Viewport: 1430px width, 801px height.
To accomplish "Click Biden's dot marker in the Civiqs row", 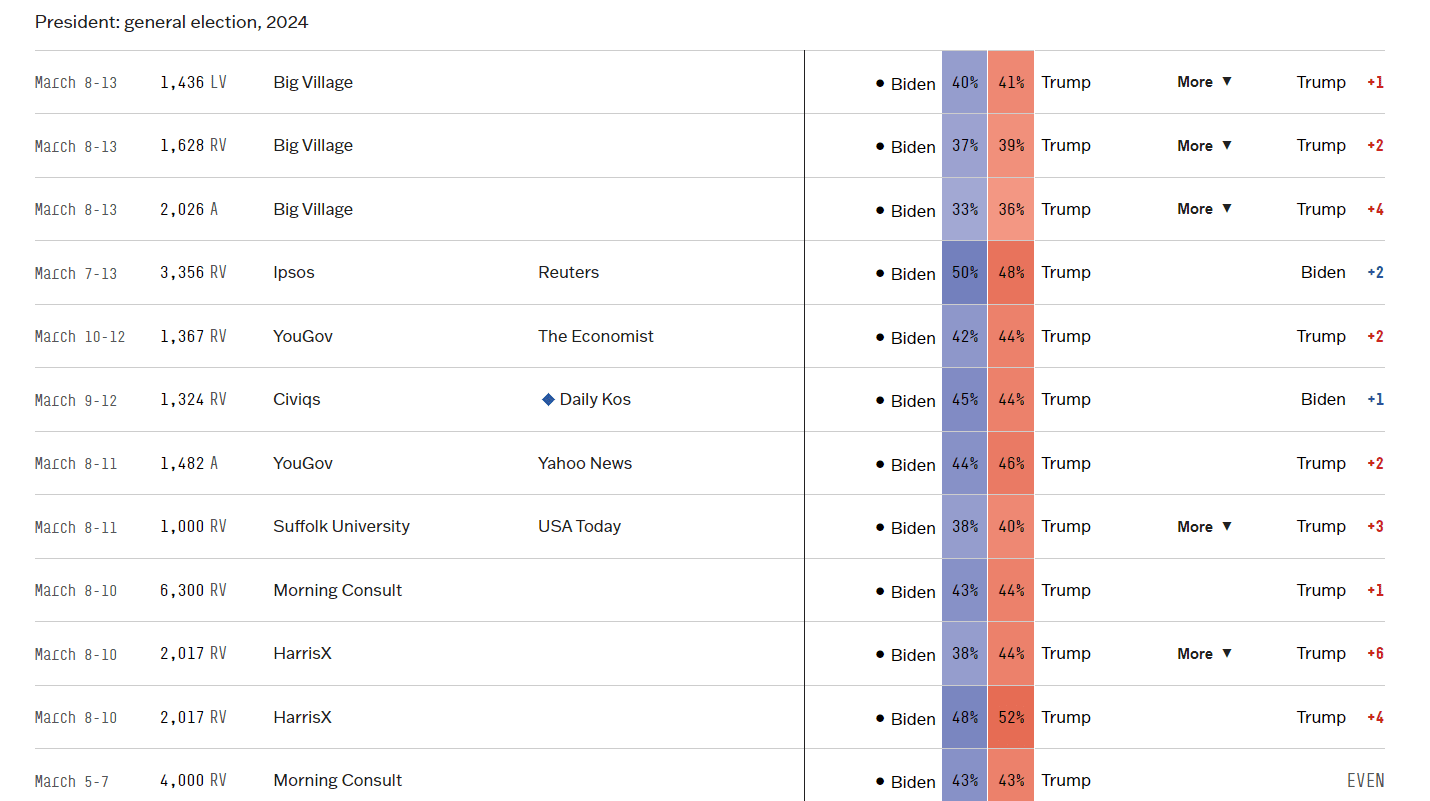I will click(878, 400).
